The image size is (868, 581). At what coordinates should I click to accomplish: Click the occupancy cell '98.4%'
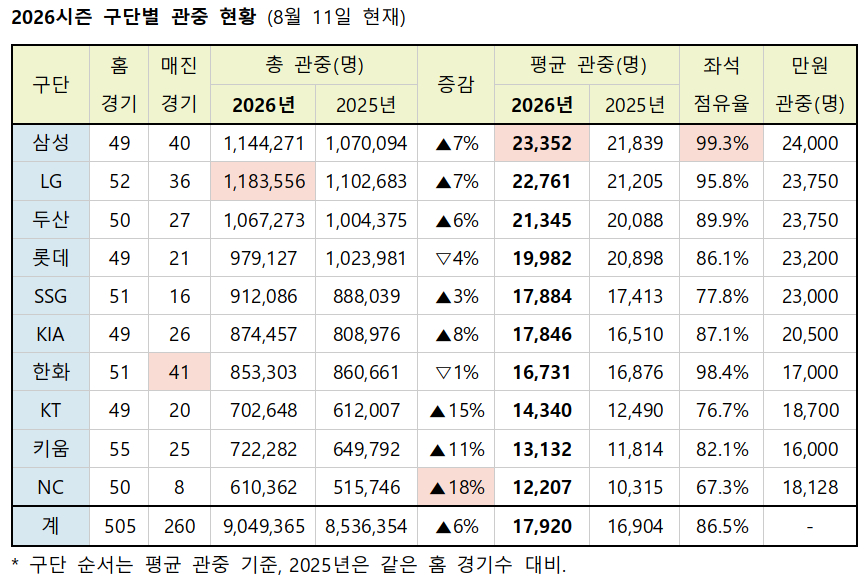pyautogui.click(x=722, y=372)
